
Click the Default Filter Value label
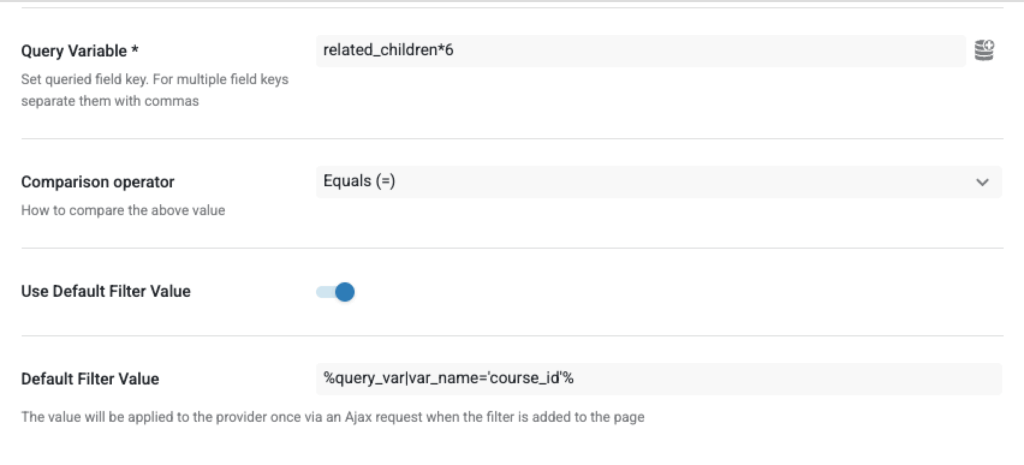click(x=90, y=379)
